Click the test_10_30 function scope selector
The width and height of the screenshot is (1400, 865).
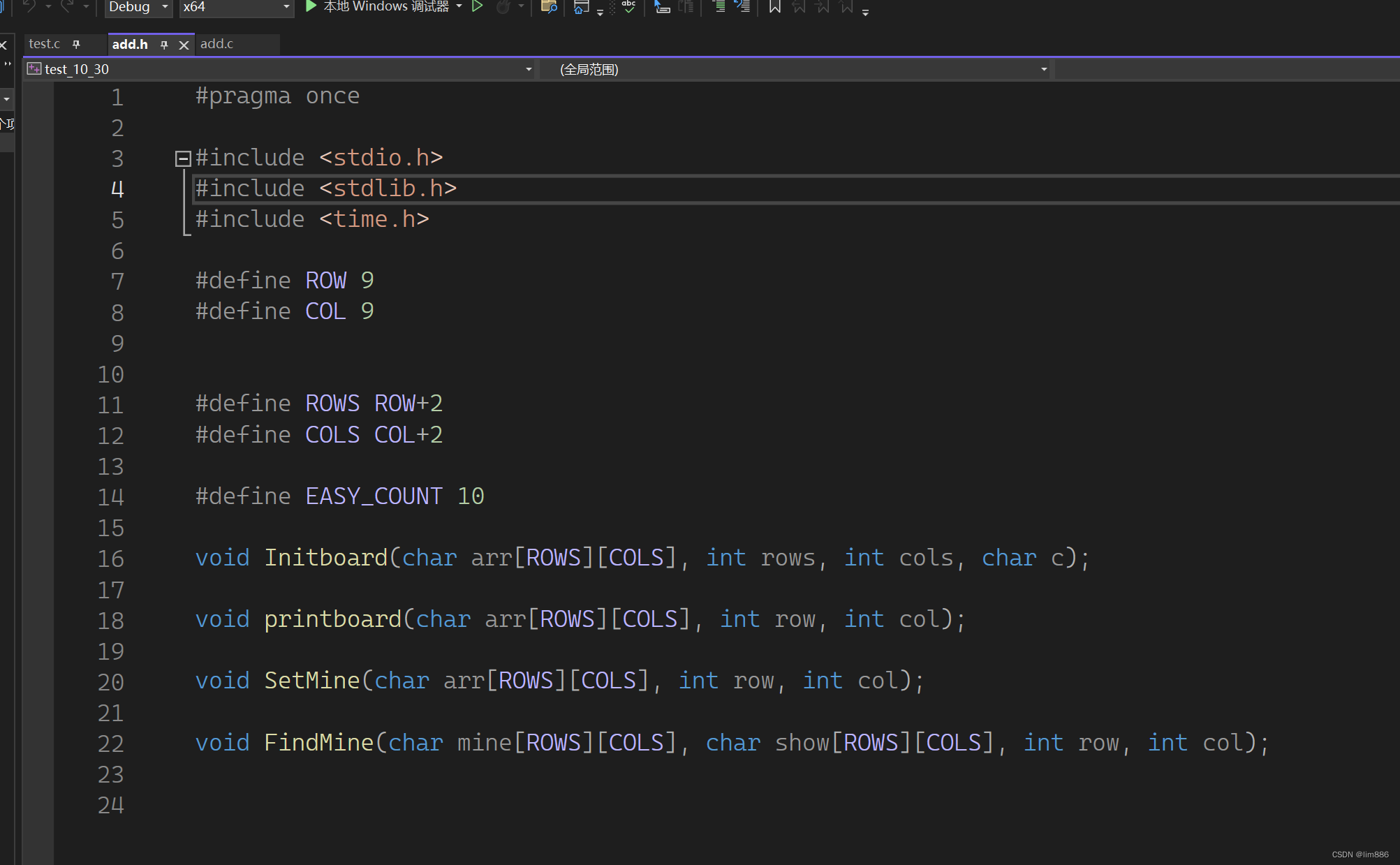click(x=280, y=69)
